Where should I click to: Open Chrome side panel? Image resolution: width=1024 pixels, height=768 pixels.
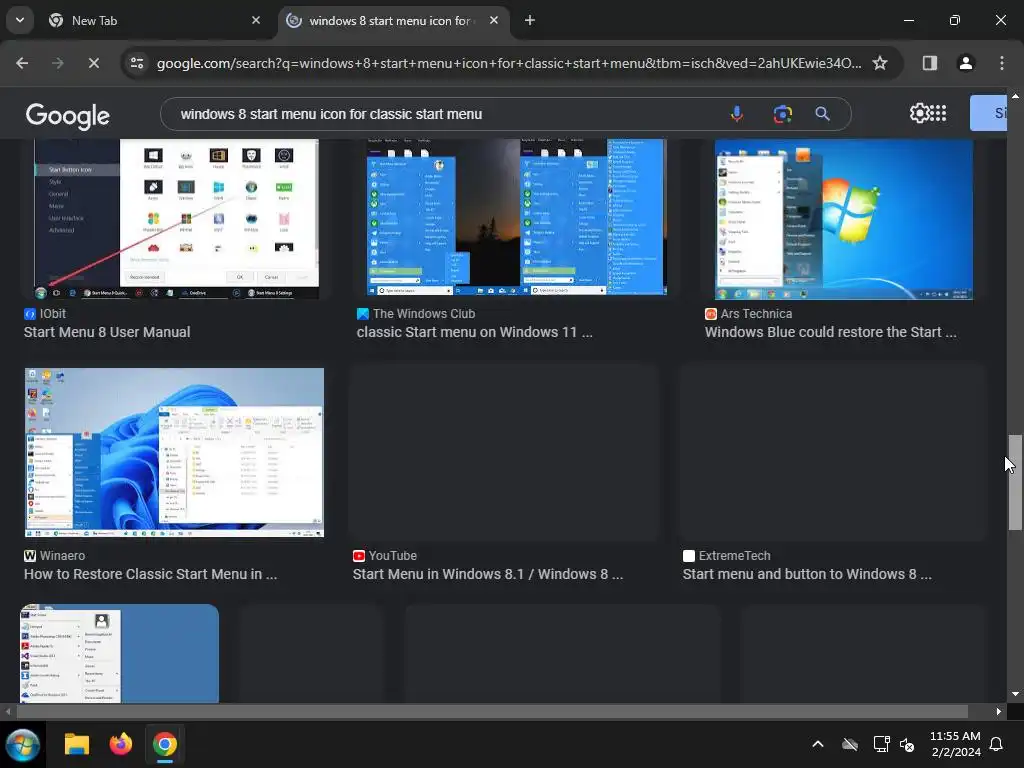point(929,63)
